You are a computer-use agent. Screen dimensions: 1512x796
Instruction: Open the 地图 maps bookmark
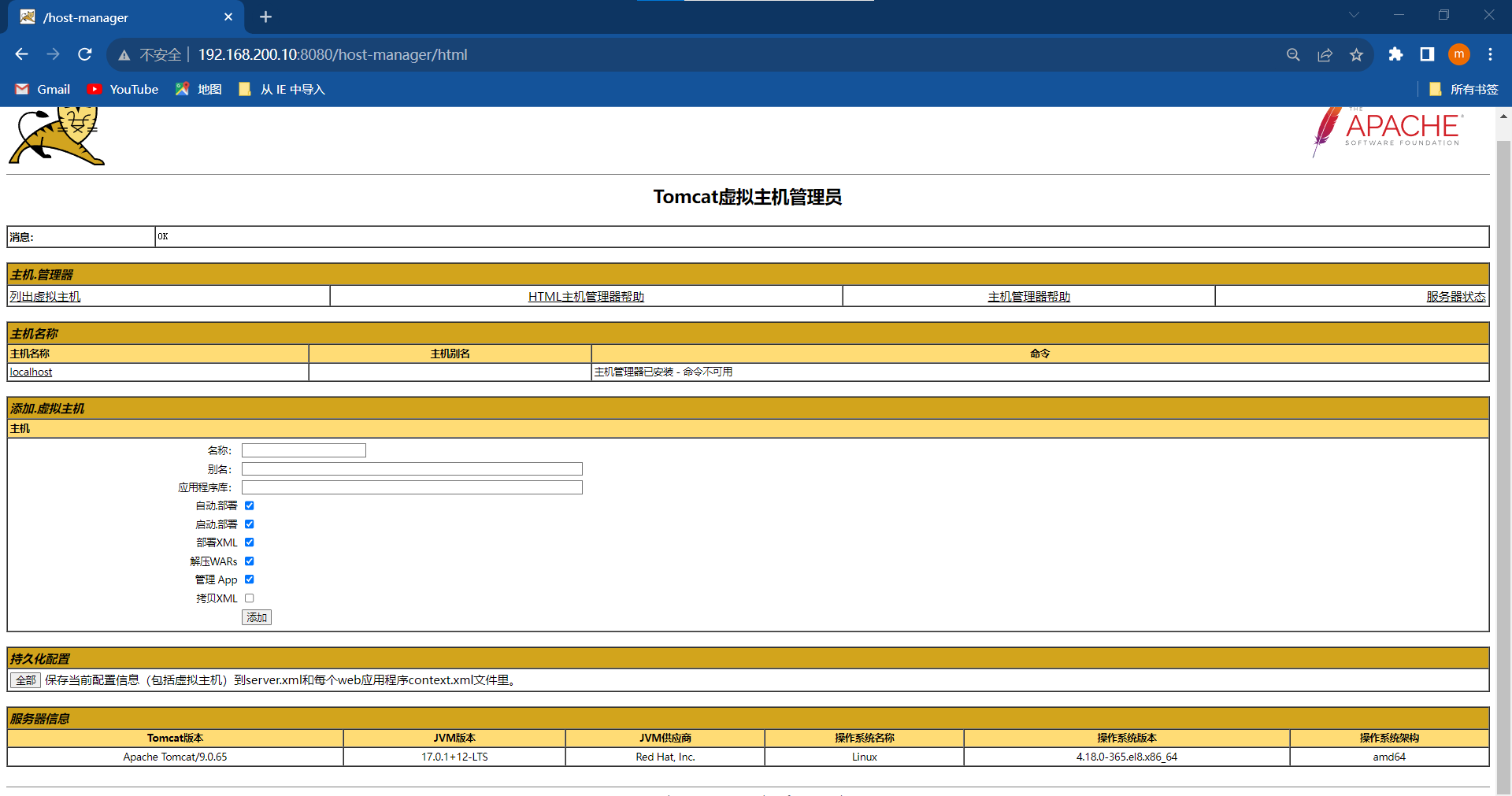tap(199, 89)
